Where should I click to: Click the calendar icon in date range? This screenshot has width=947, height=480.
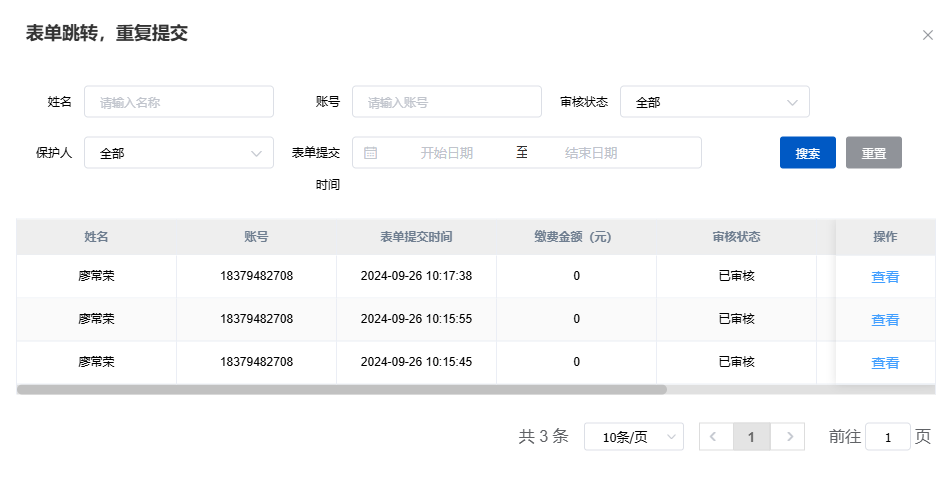coord(370,153)
